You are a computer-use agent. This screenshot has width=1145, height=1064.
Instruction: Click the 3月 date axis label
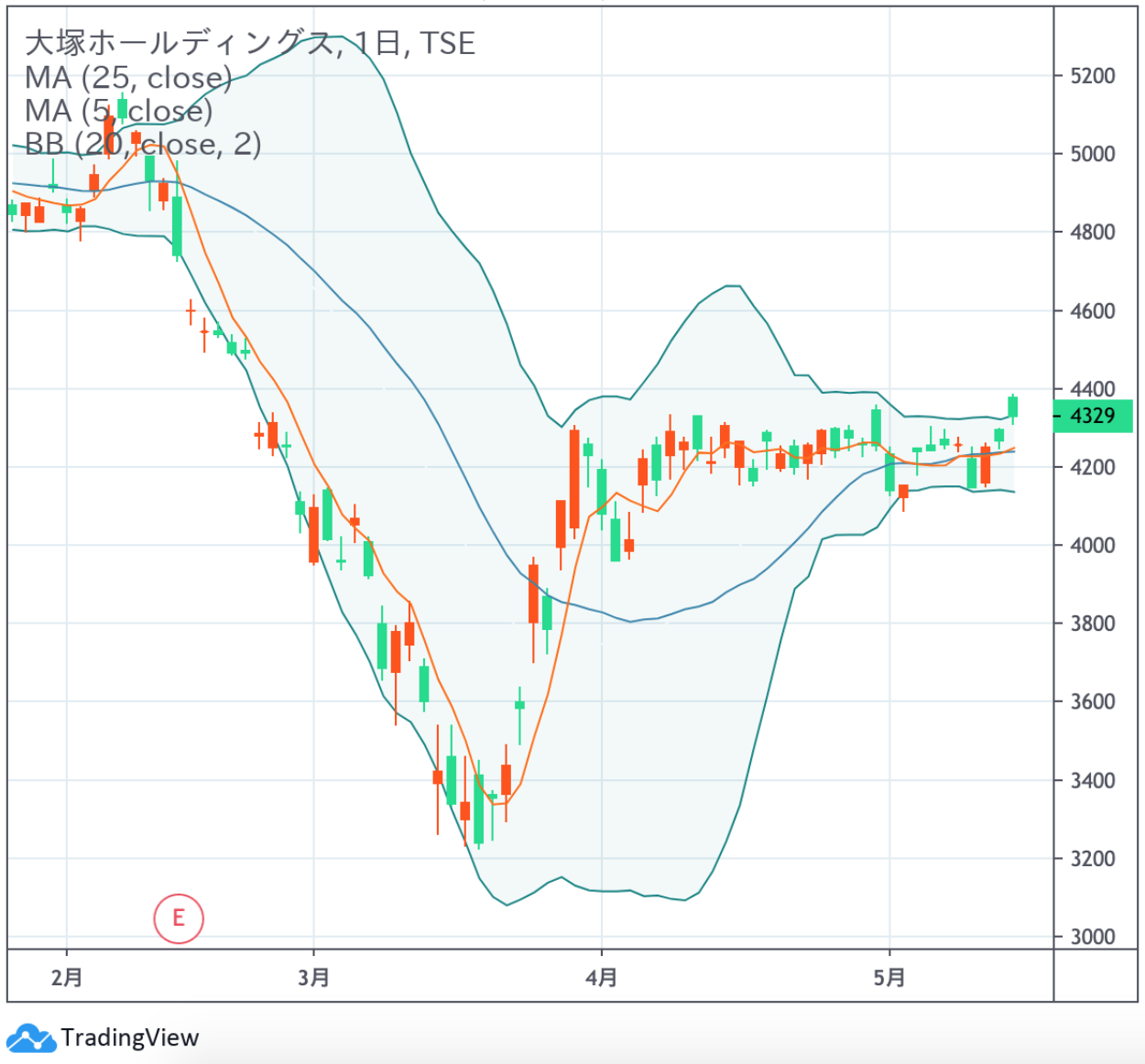point(313,977)
